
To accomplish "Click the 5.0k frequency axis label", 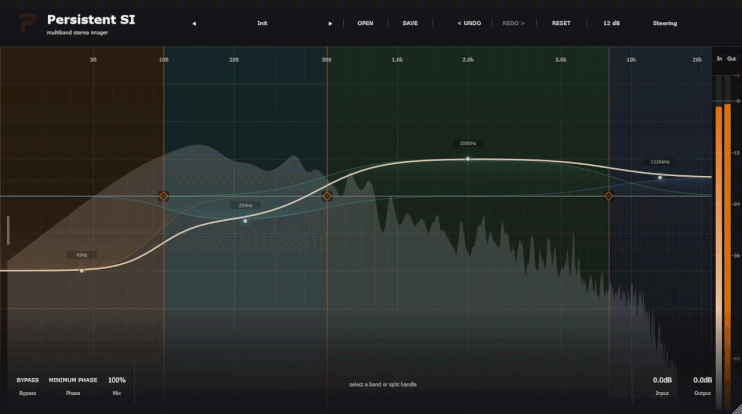I will point(561,60).
